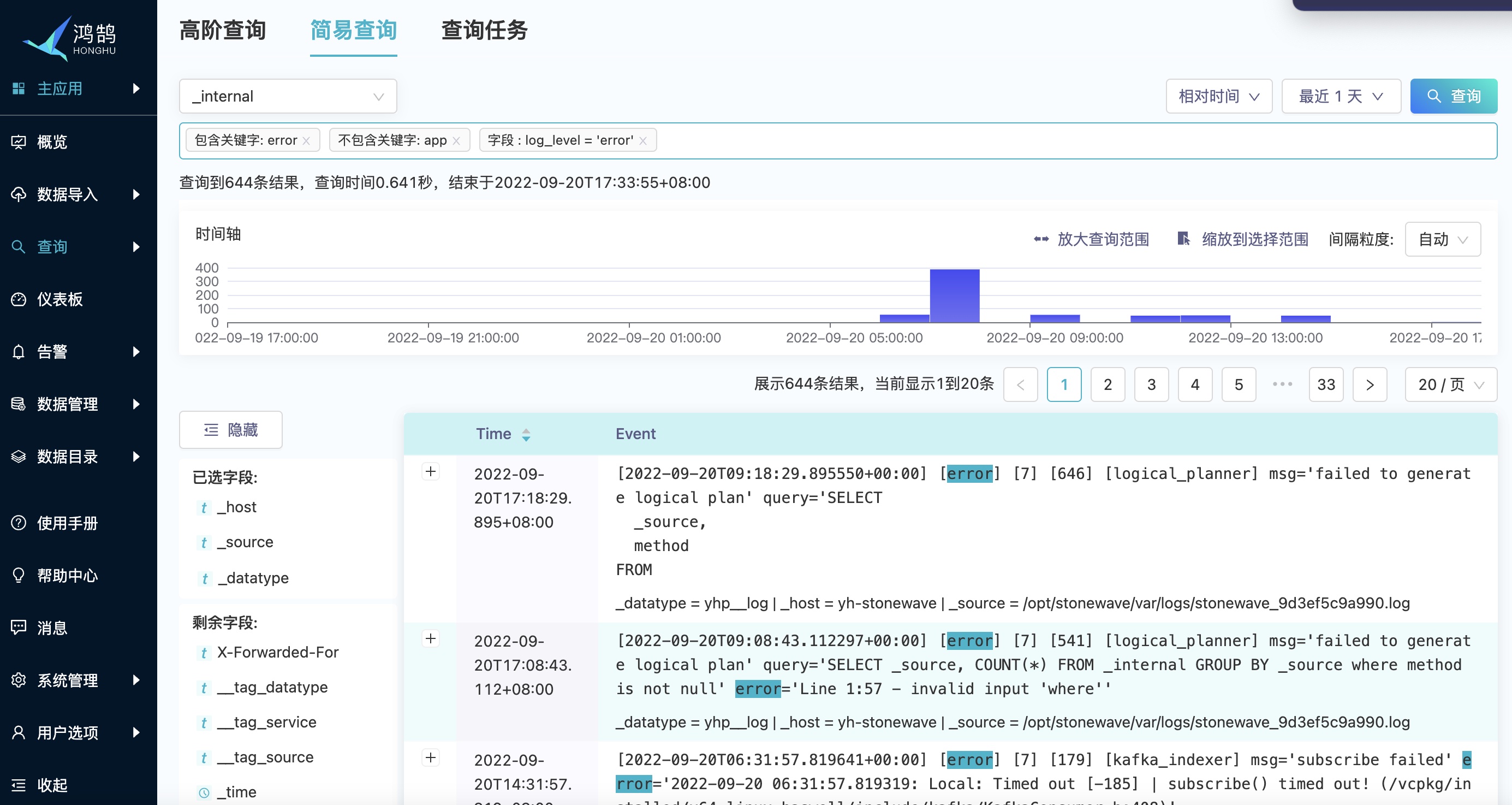Open the 最近 1 天 range dropdown
The height and width of the screenshot is (805, 1512).
pyautogui.click(x=1341, y=96)
